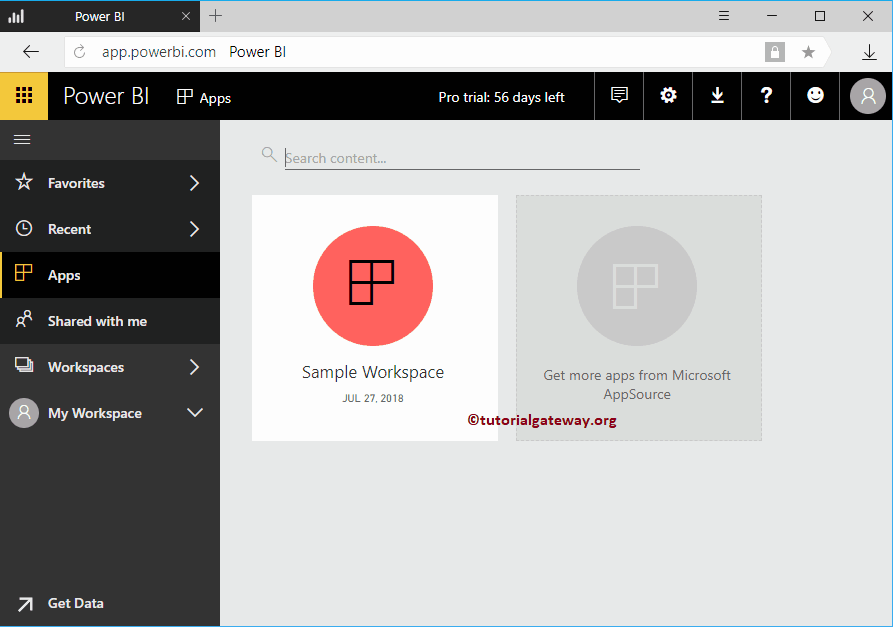The width and height of the screenshot is (893, 627).
Task: Click the JUL 27, 2018 date text
Action: (373, 399)
